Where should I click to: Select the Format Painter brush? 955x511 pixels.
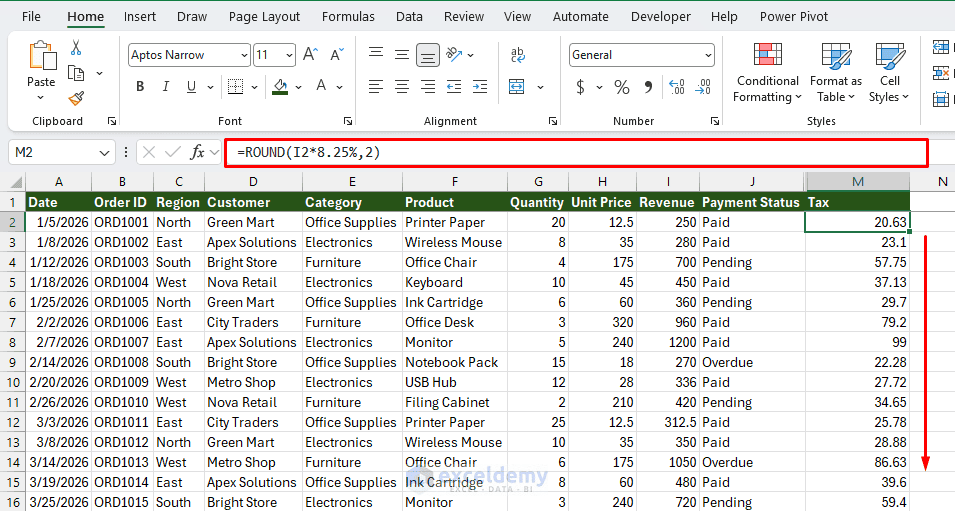point(76,97)
